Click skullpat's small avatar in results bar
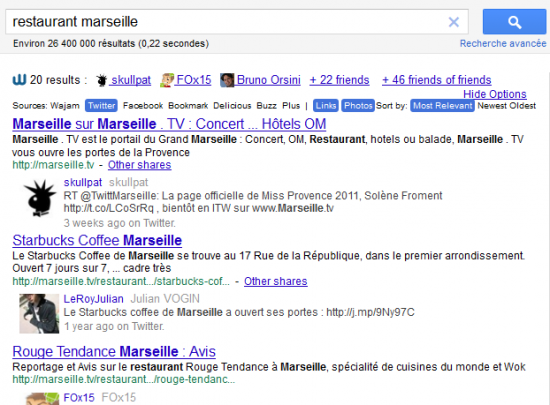 102,80
